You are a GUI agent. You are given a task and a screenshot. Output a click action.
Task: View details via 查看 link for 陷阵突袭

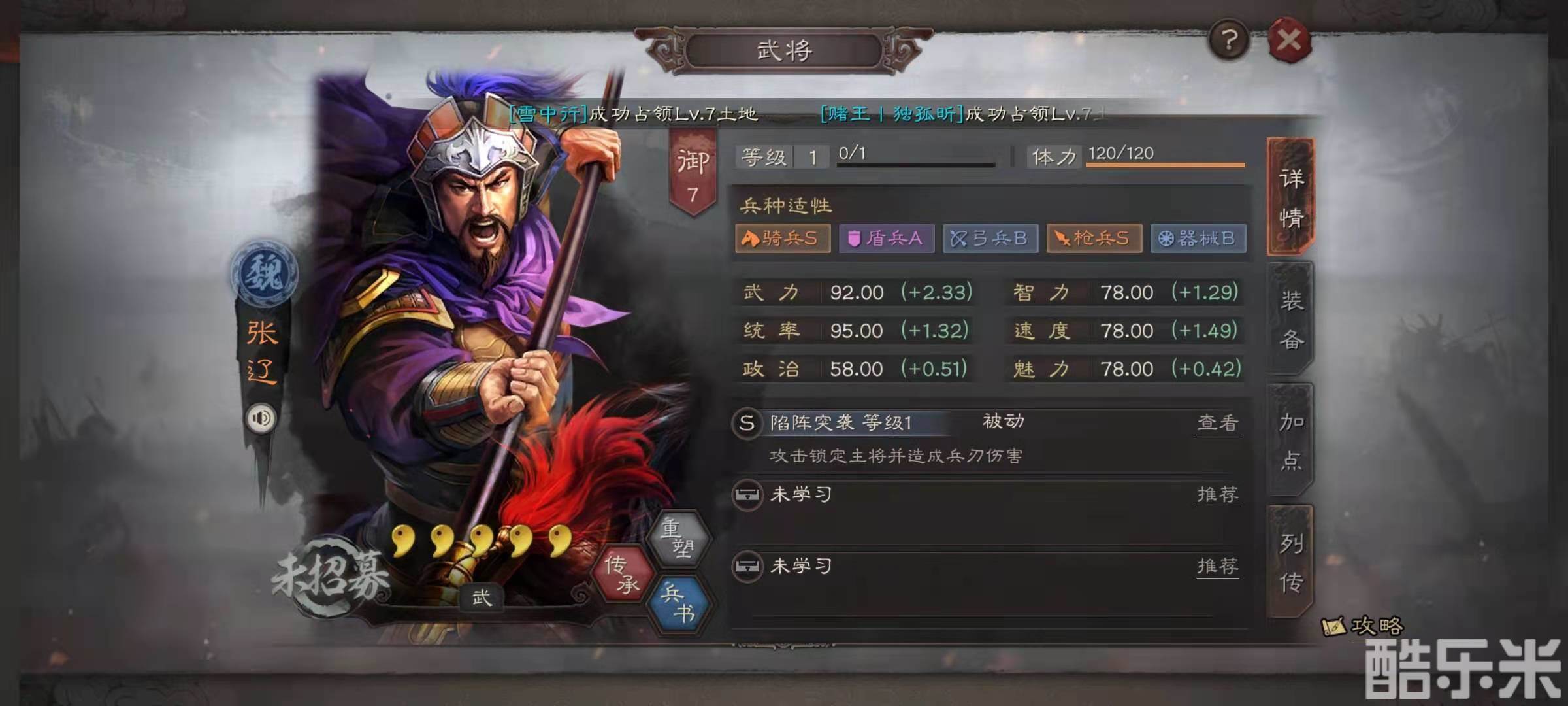[1217, 424]
